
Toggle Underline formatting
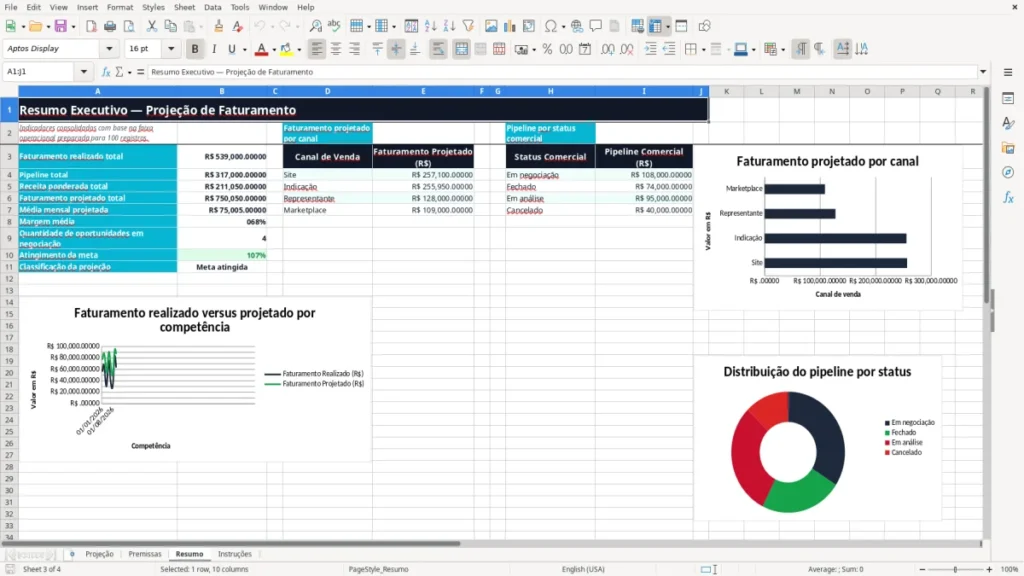click(x=231, y=49)
